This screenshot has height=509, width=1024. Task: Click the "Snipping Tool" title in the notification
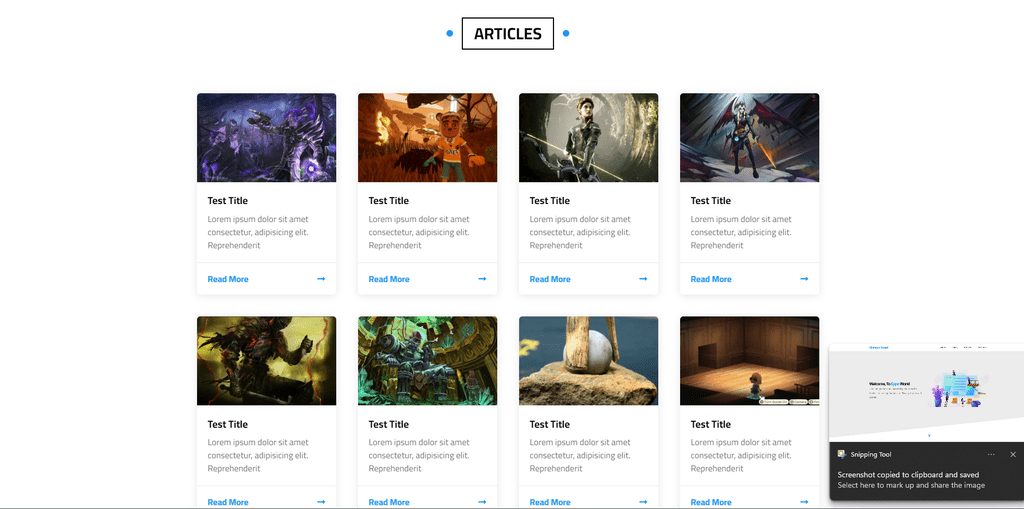pos(871,454)
